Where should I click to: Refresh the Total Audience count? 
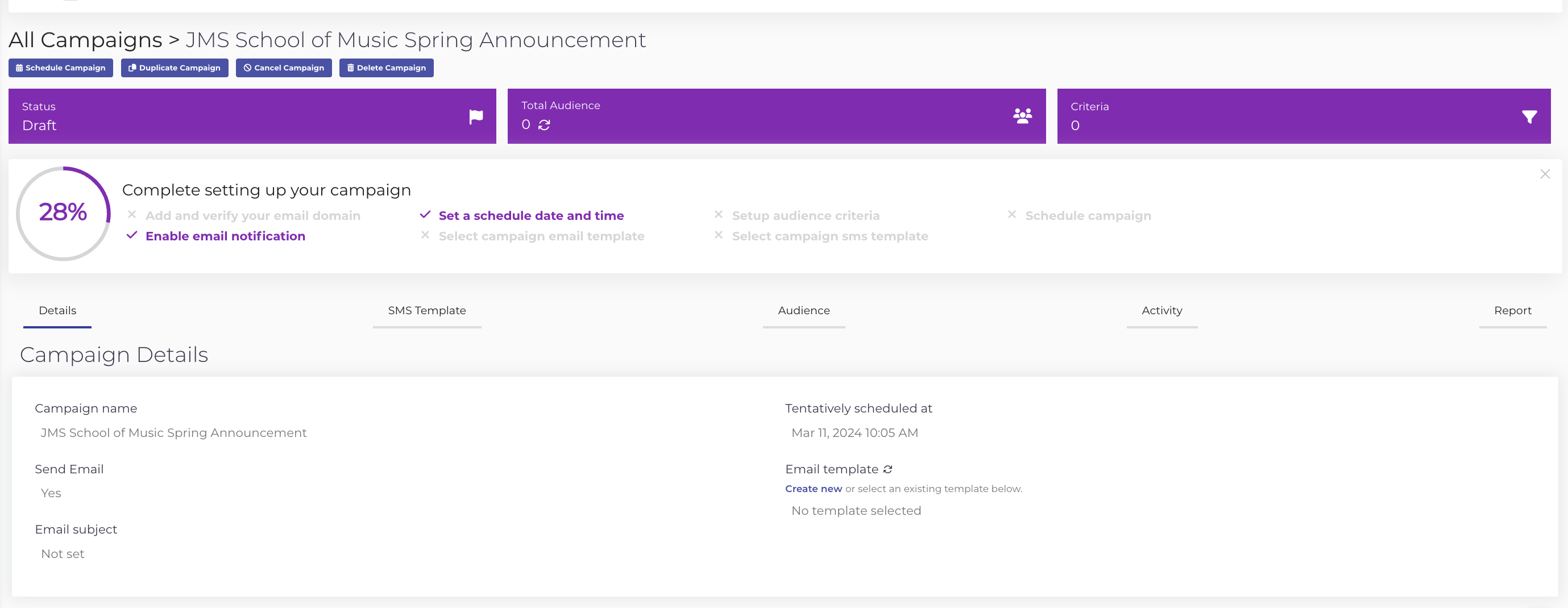pyautogui.click(x=544, y=125)
